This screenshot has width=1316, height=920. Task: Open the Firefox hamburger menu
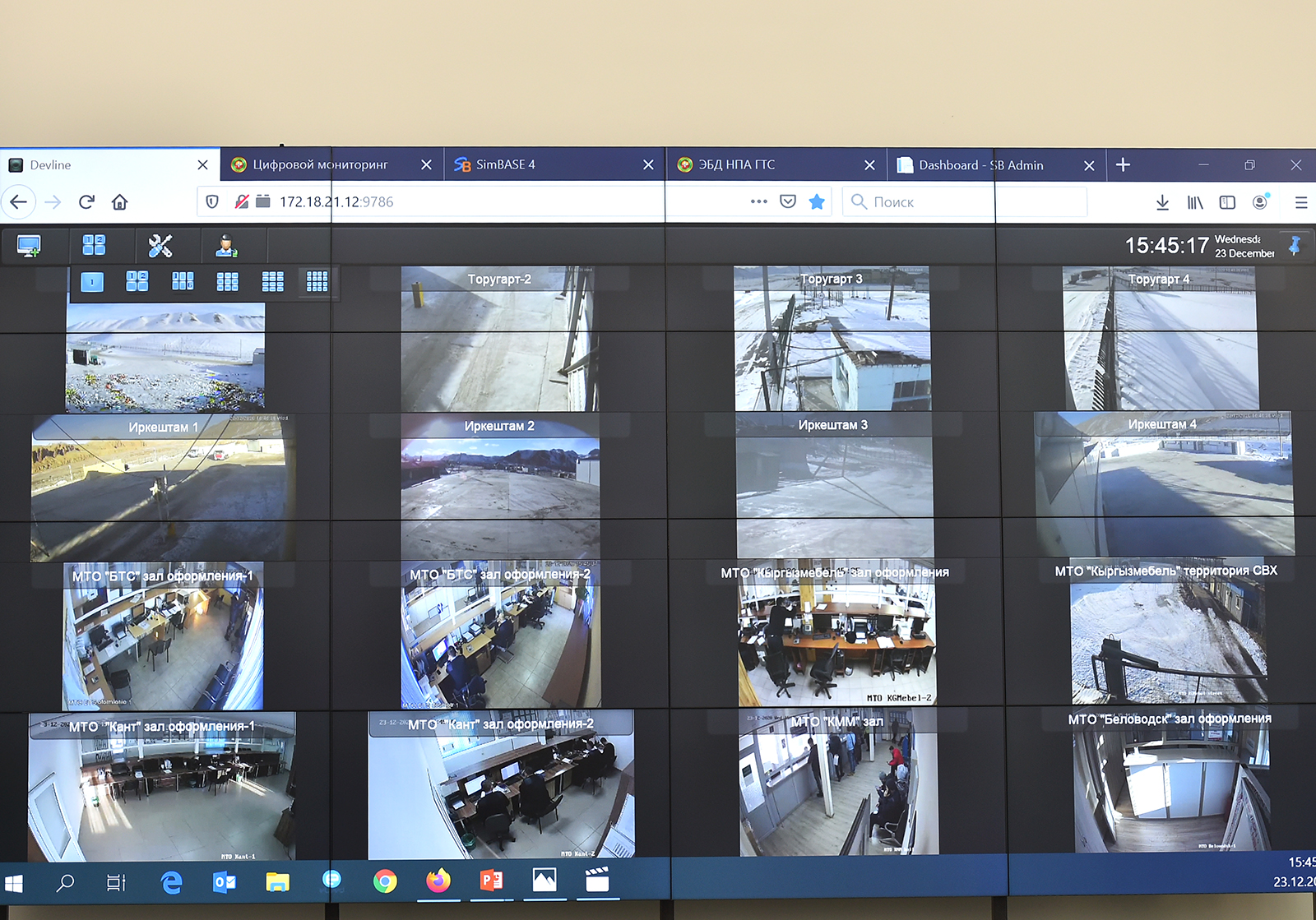[1300, 202]
